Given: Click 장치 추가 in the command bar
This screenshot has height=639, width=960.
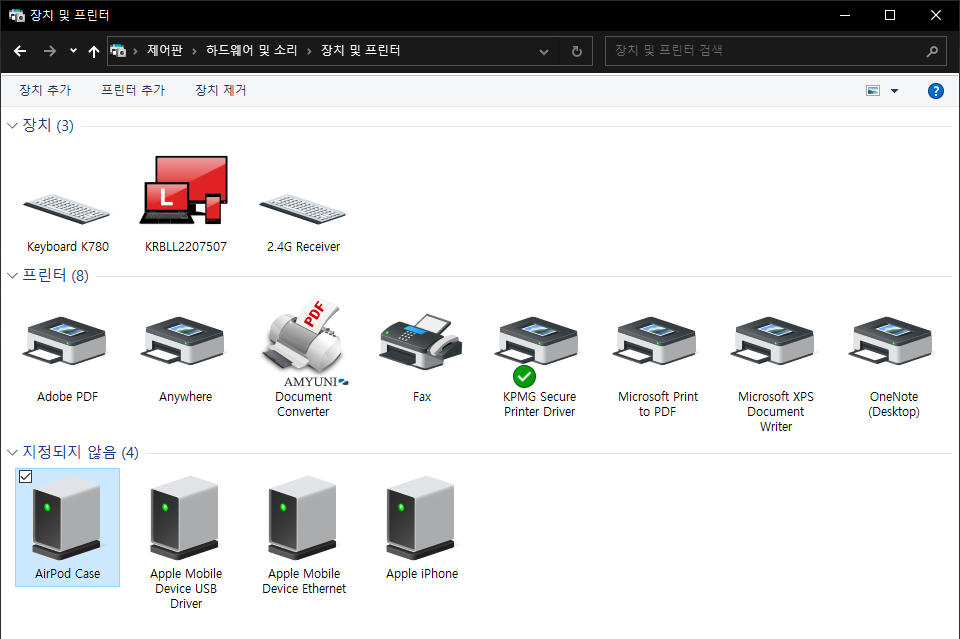Looking at the screenshot, I should [x=45, y=91].
